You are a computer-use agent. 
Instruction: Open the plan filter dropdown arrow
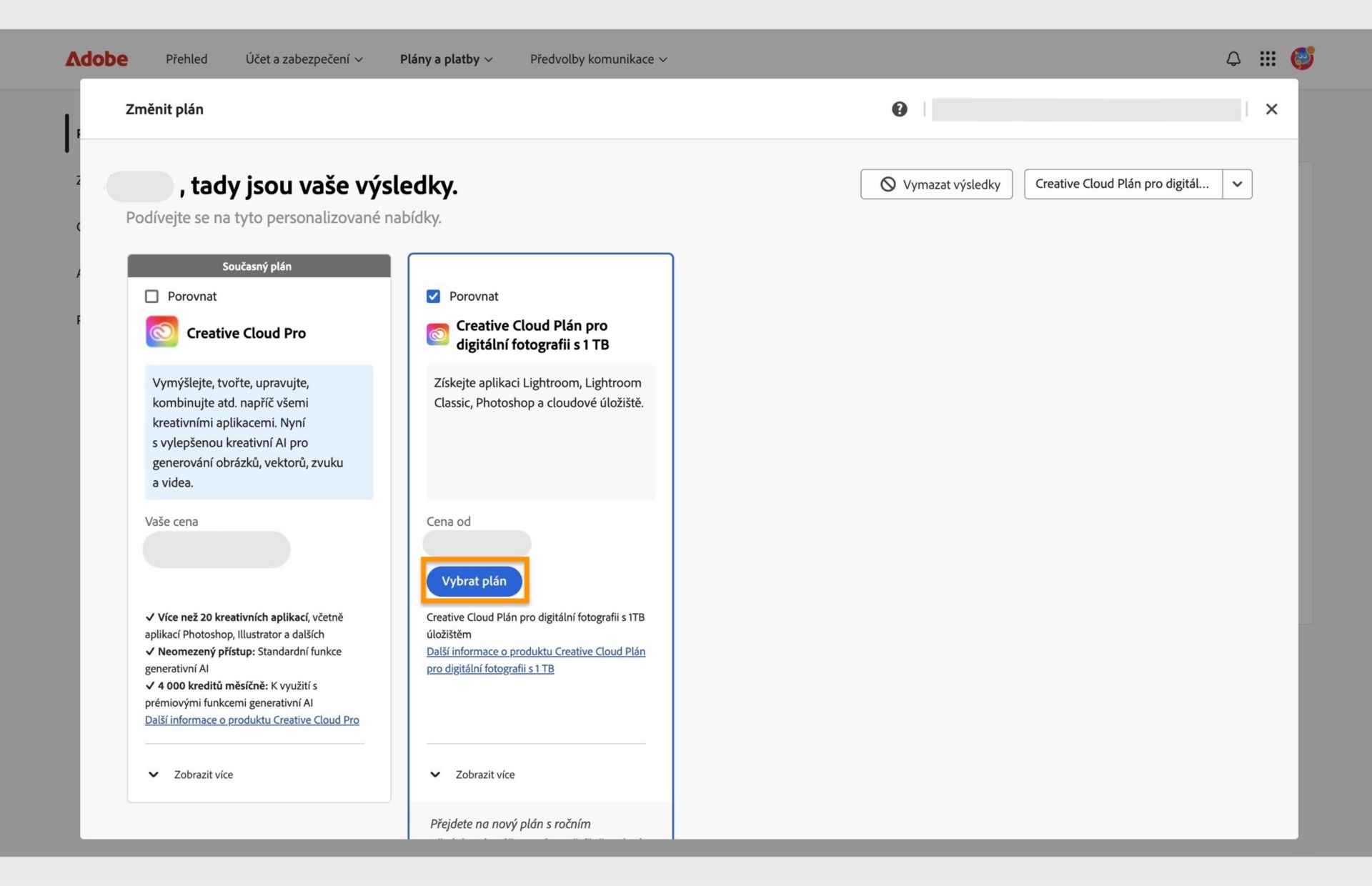pyautogui.click(x=1237, y=184)
